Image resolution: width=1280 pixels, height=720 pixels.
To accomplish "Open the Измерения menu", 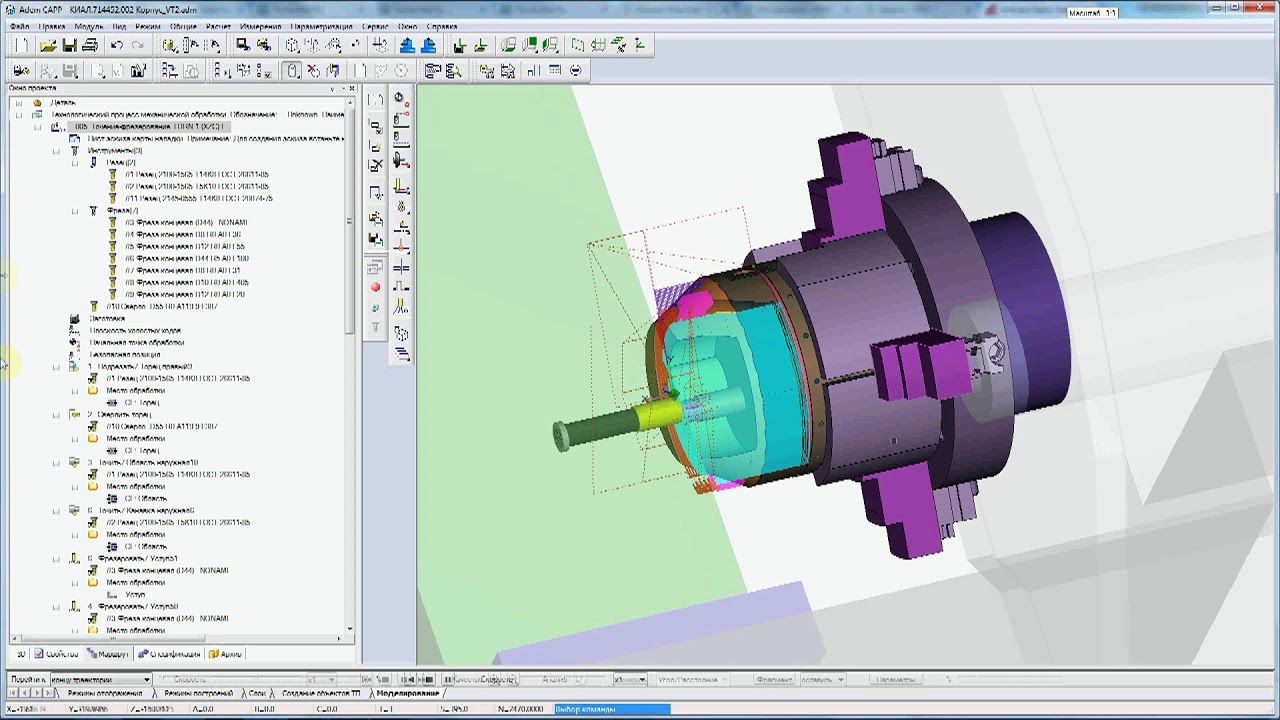I will 261,26.
